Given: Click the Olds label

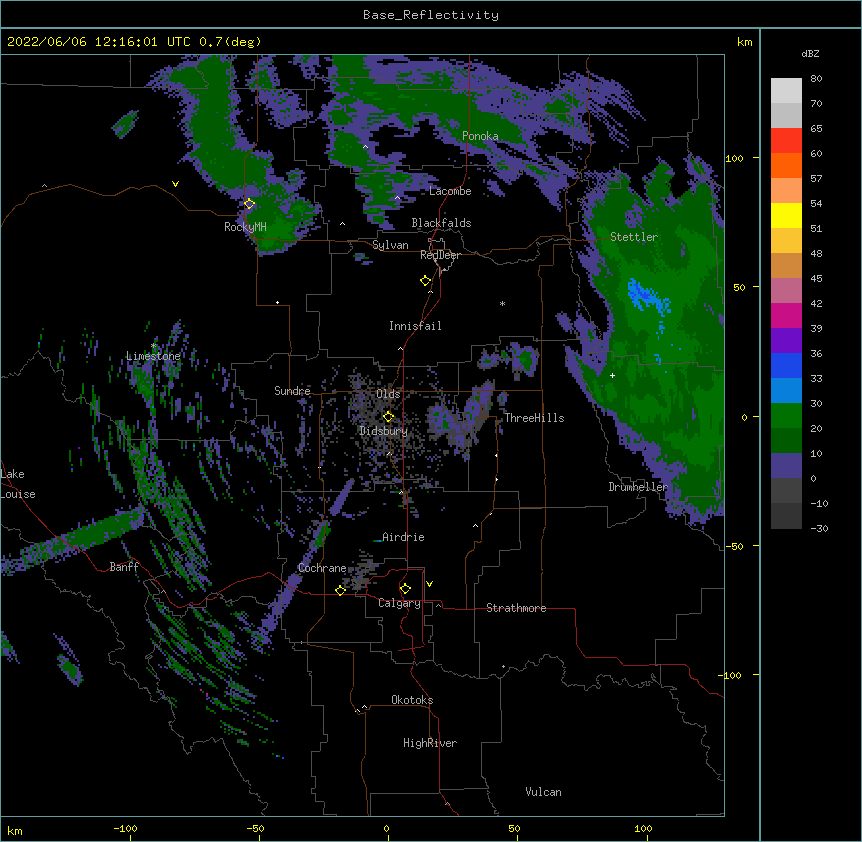Looking at the screenshot, I should pyautogui.click(x=388, y=394).
